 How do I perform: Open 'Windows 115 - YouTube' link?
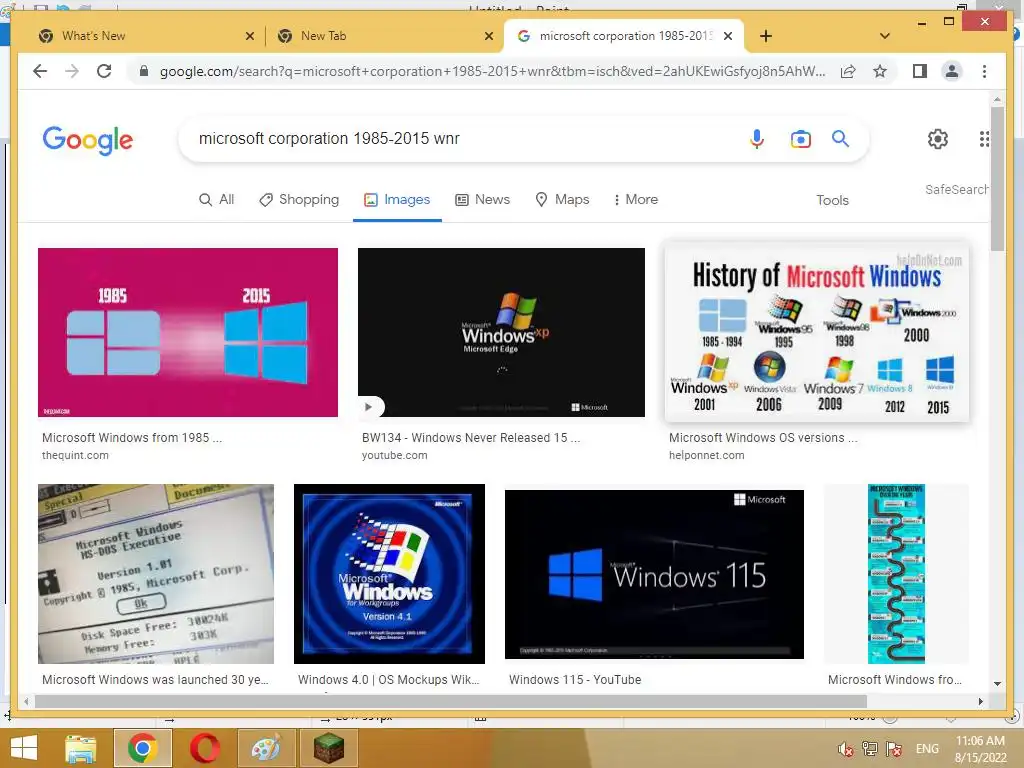575,680
